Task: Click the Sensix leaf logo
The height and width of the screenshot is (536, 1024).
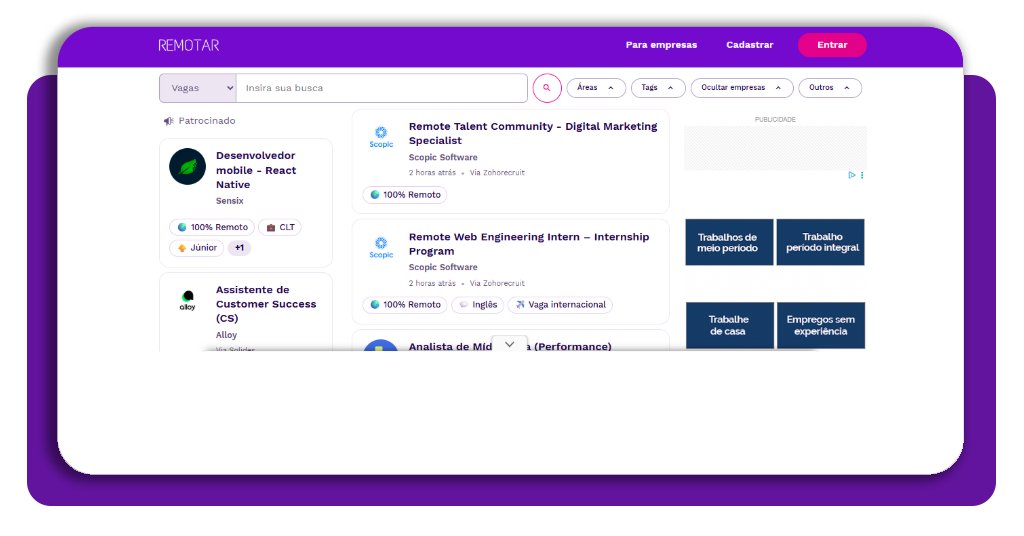Action: click(x=187, y=166)
